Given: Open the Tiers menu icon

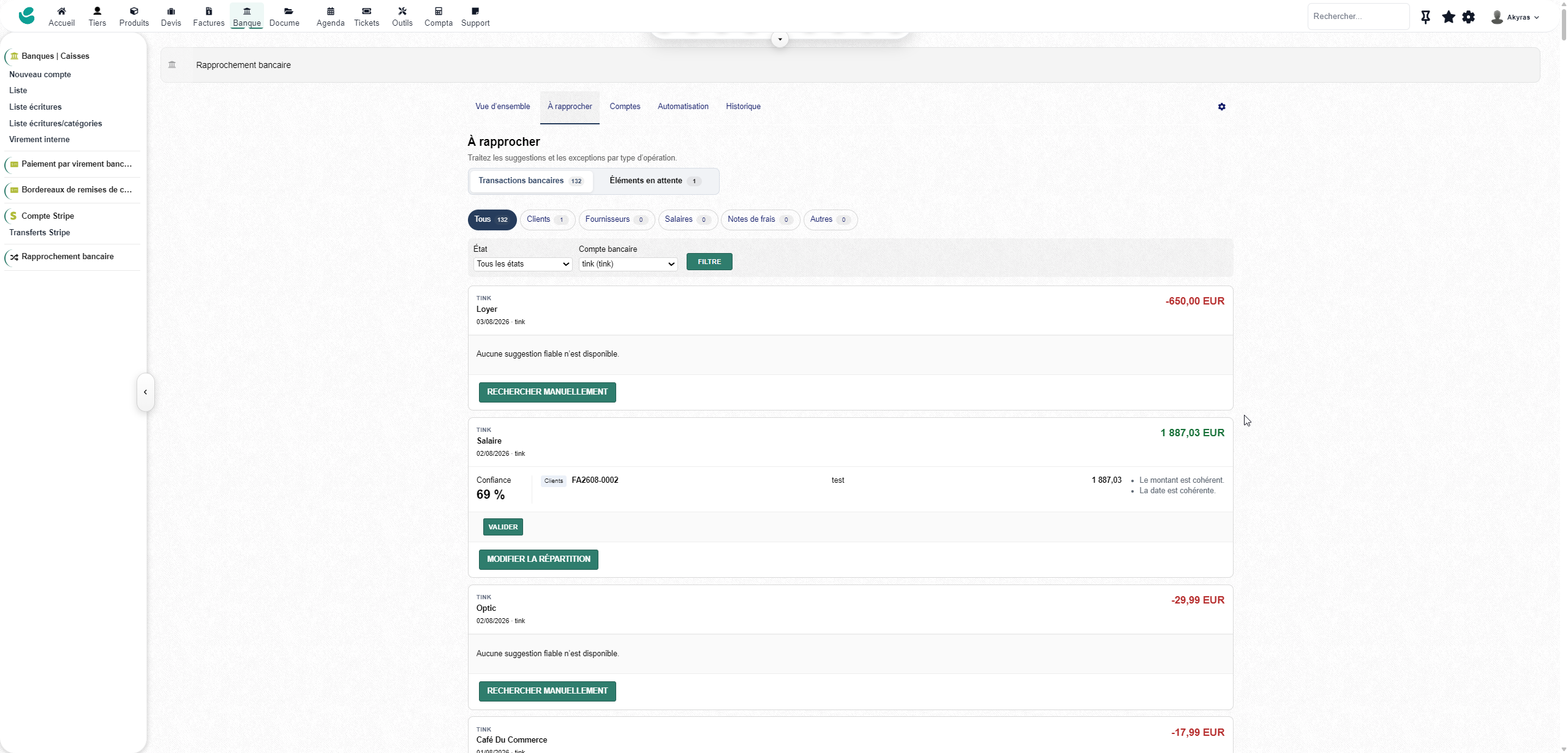Looking at the screenshot, I should coord(97,11).
